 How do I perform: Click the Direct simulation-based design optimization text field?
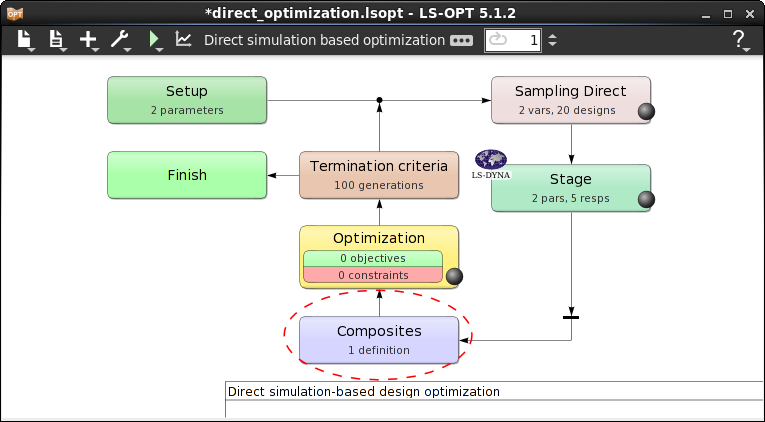tap(494, 392)
